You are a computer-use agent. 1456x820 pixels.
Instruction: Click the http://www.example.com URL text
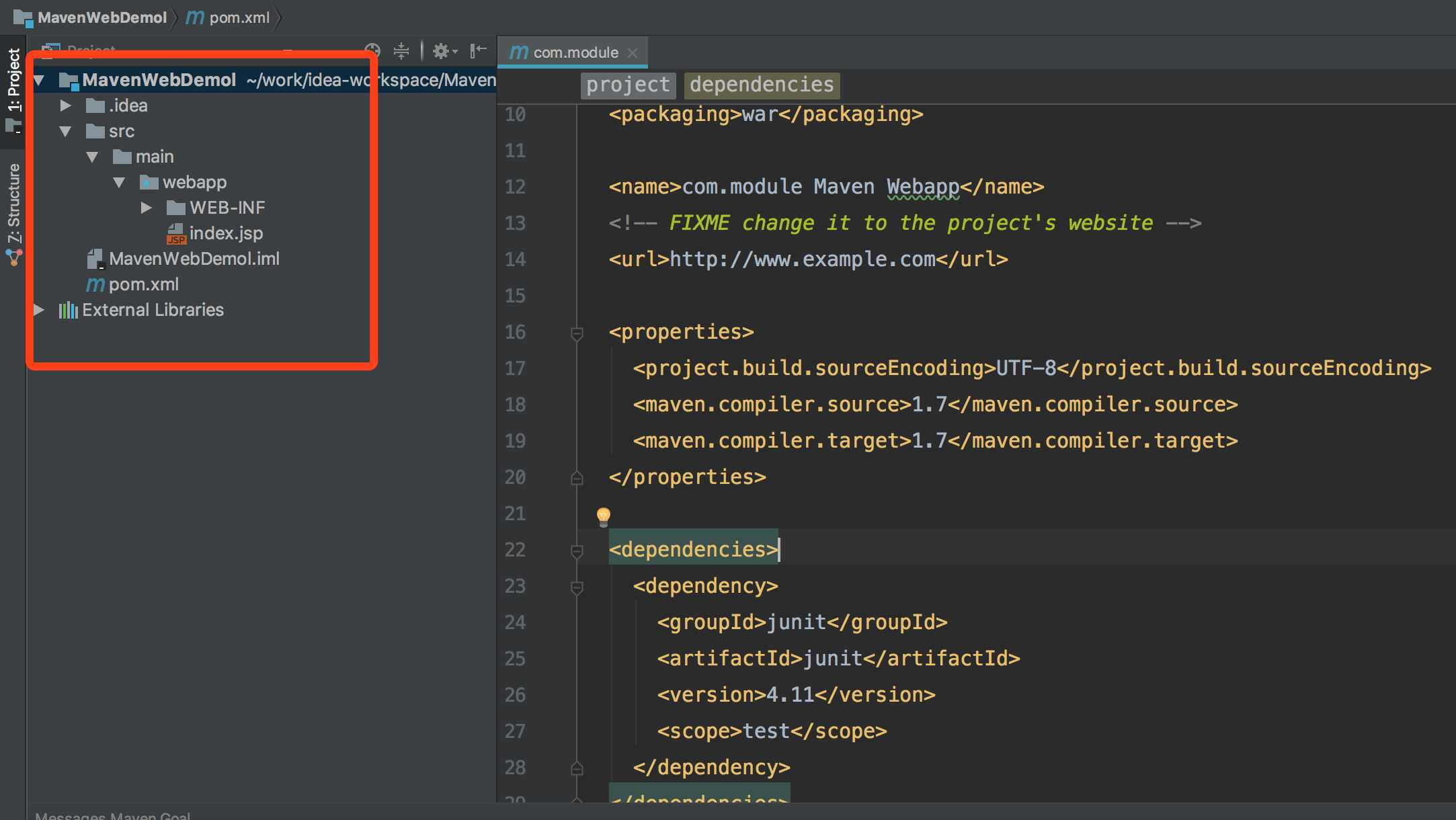click(x=803, y=259)
